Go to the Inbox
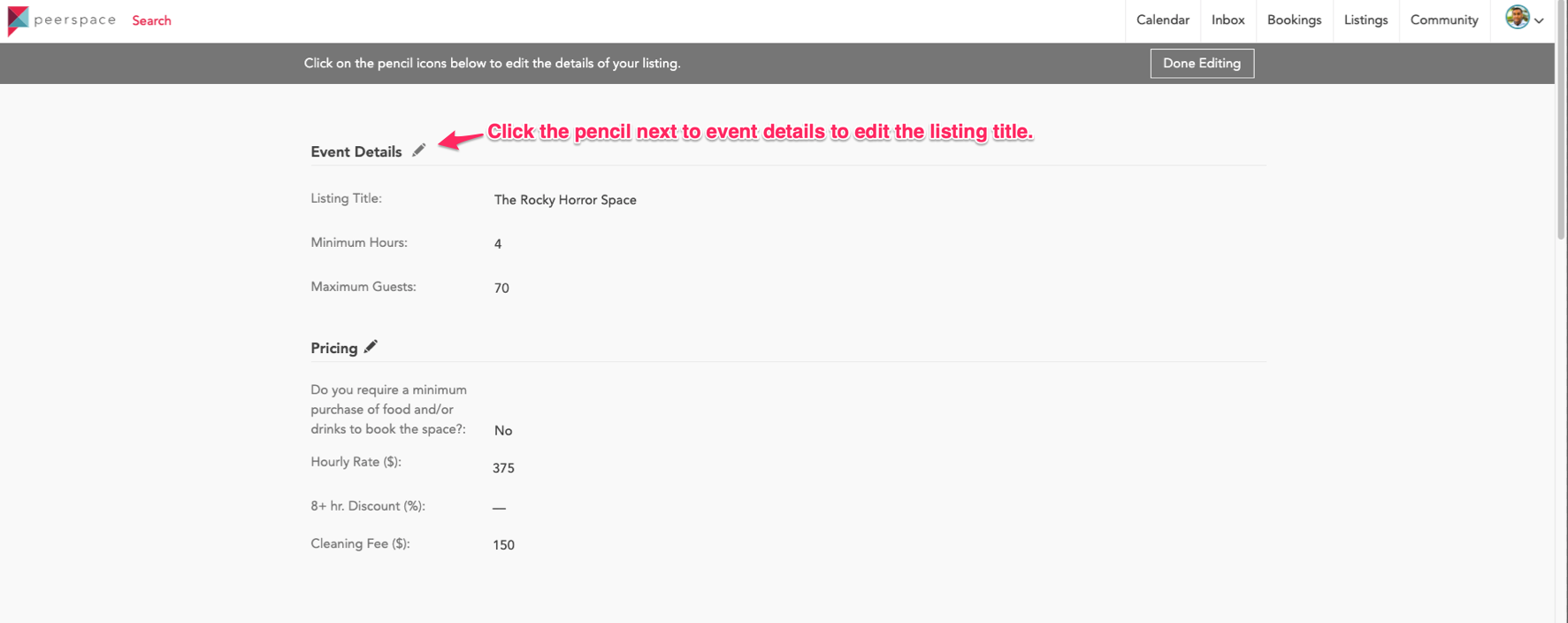1568x623 pixels. (1228, 20)
